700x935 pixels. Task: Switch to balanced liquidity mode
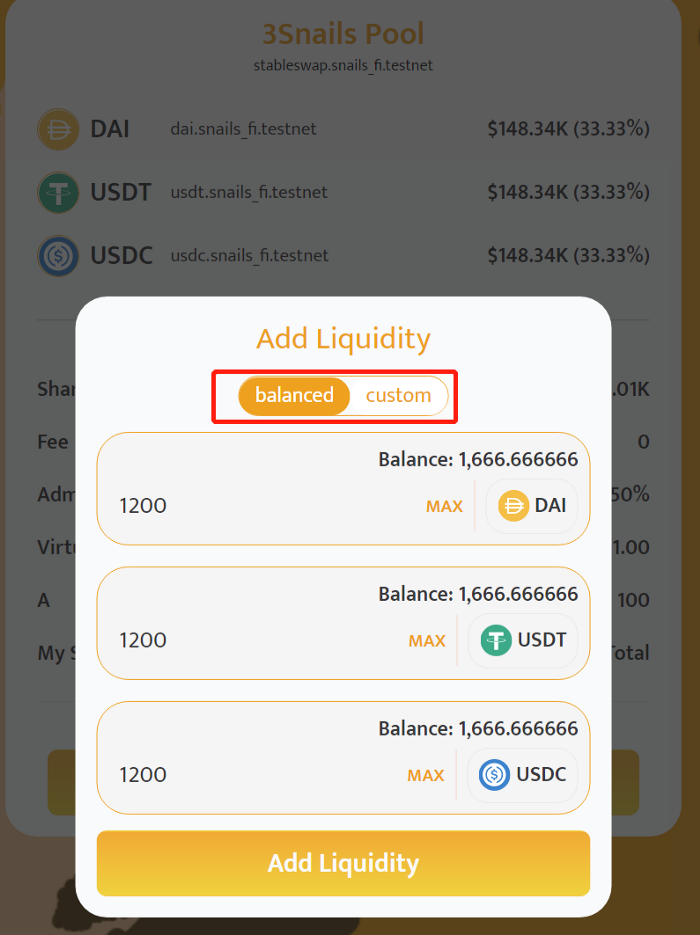pos(294,396)
